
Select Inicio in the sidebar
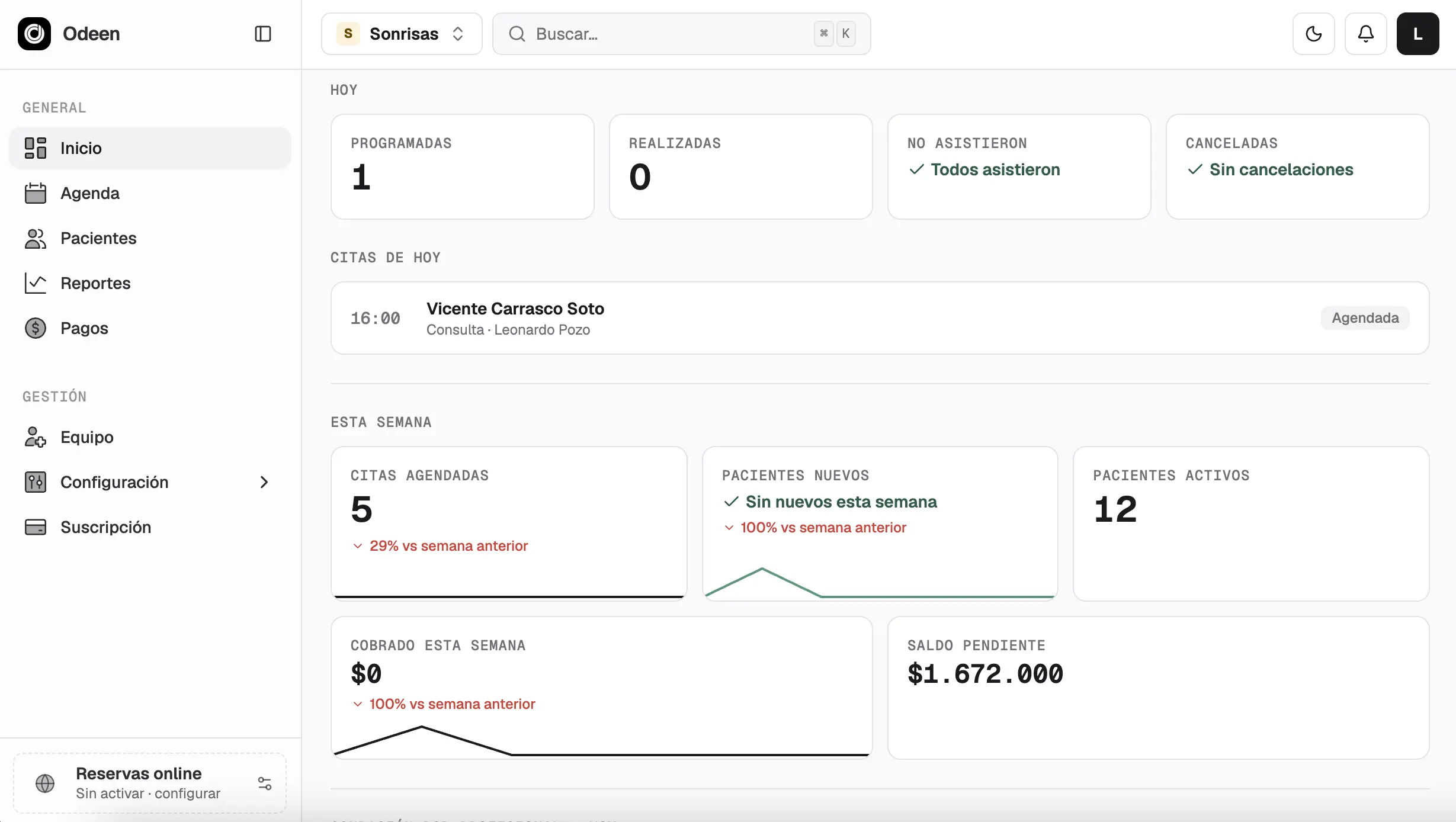pyautogui.click(x=150, y=148)
